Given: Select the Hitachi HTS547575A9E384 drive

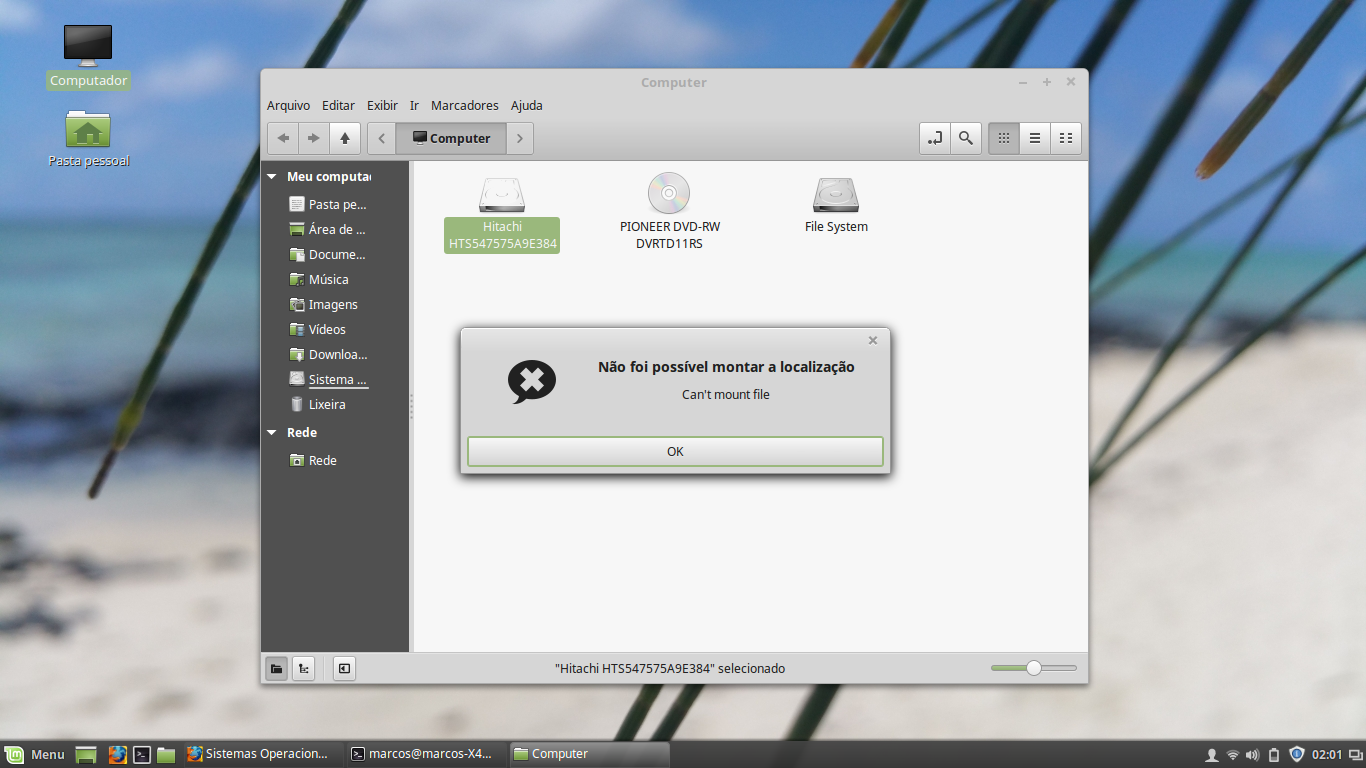Looking at the screenshot, I should [502, 212].
